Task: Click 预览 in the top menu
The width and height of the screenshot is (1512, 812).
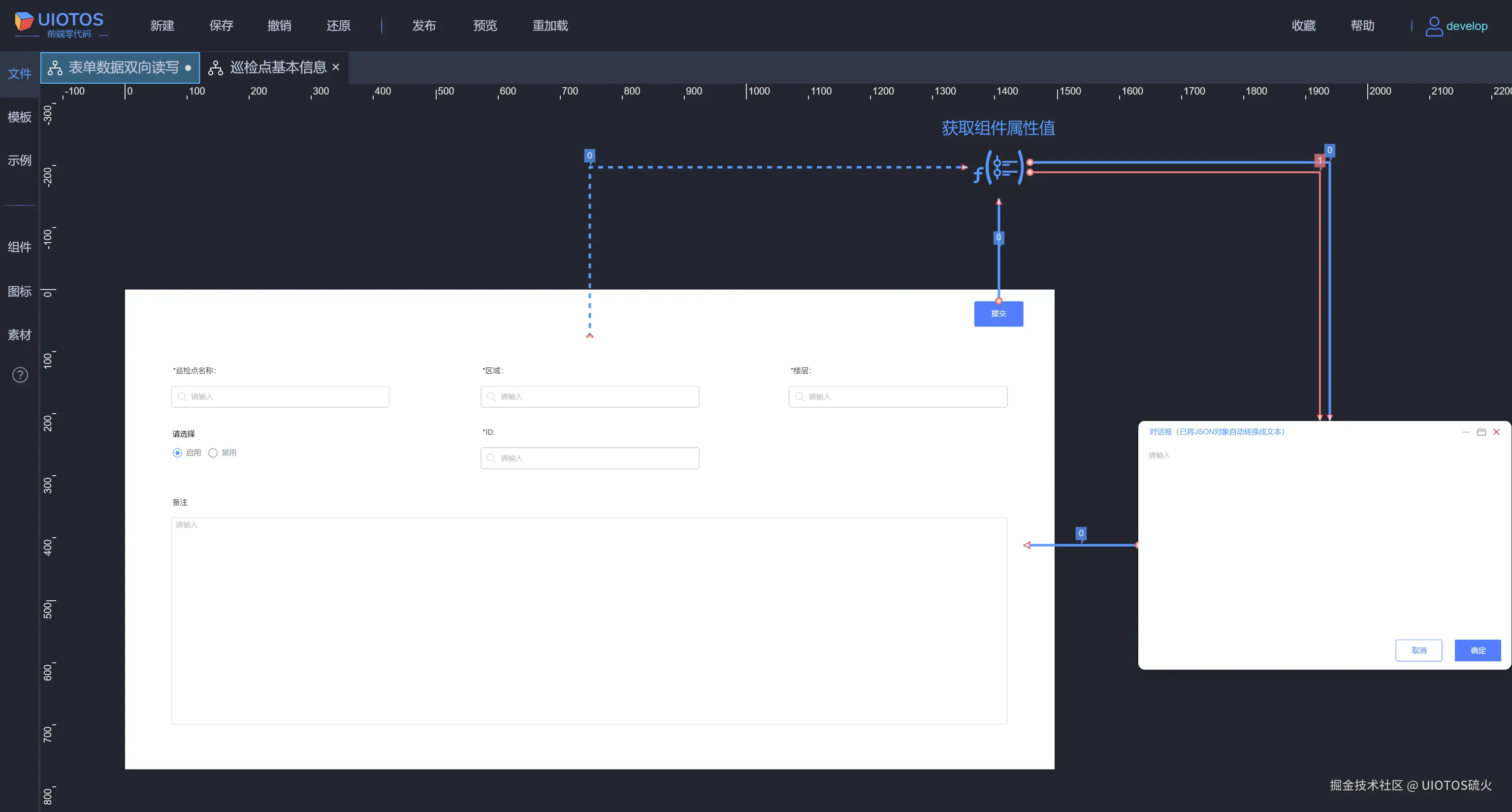Action: pyautogui.click(x=485, y=26)
